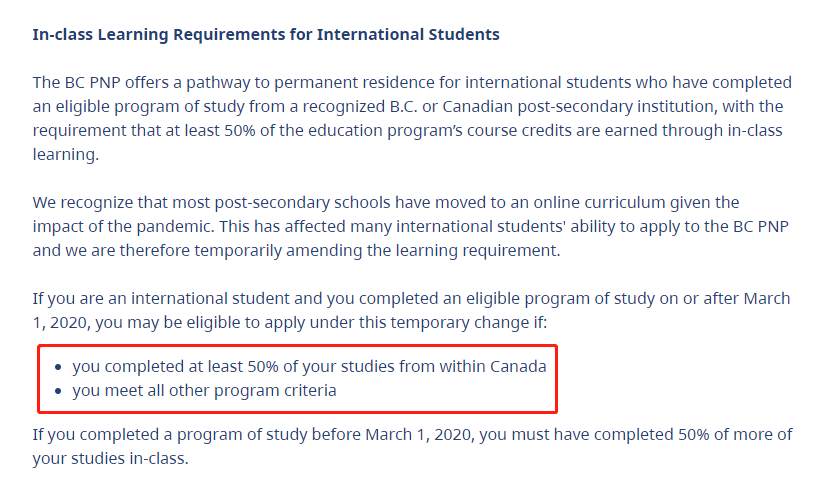Click the bullet about 50% studies within Canada

pyautogui.click(x=309, y=366)
